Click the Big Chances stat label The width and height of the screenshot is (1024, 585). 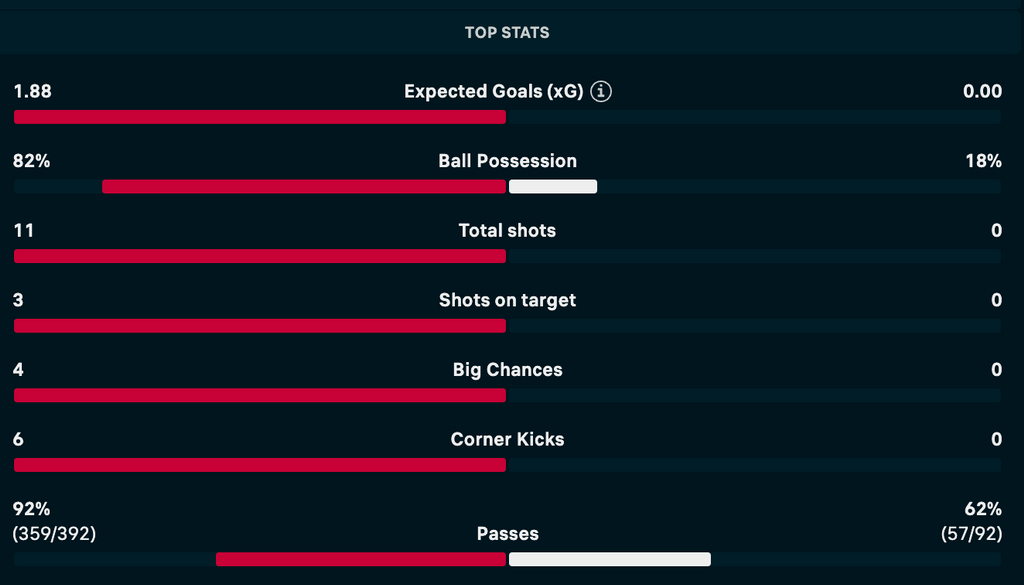coord(507,370)
